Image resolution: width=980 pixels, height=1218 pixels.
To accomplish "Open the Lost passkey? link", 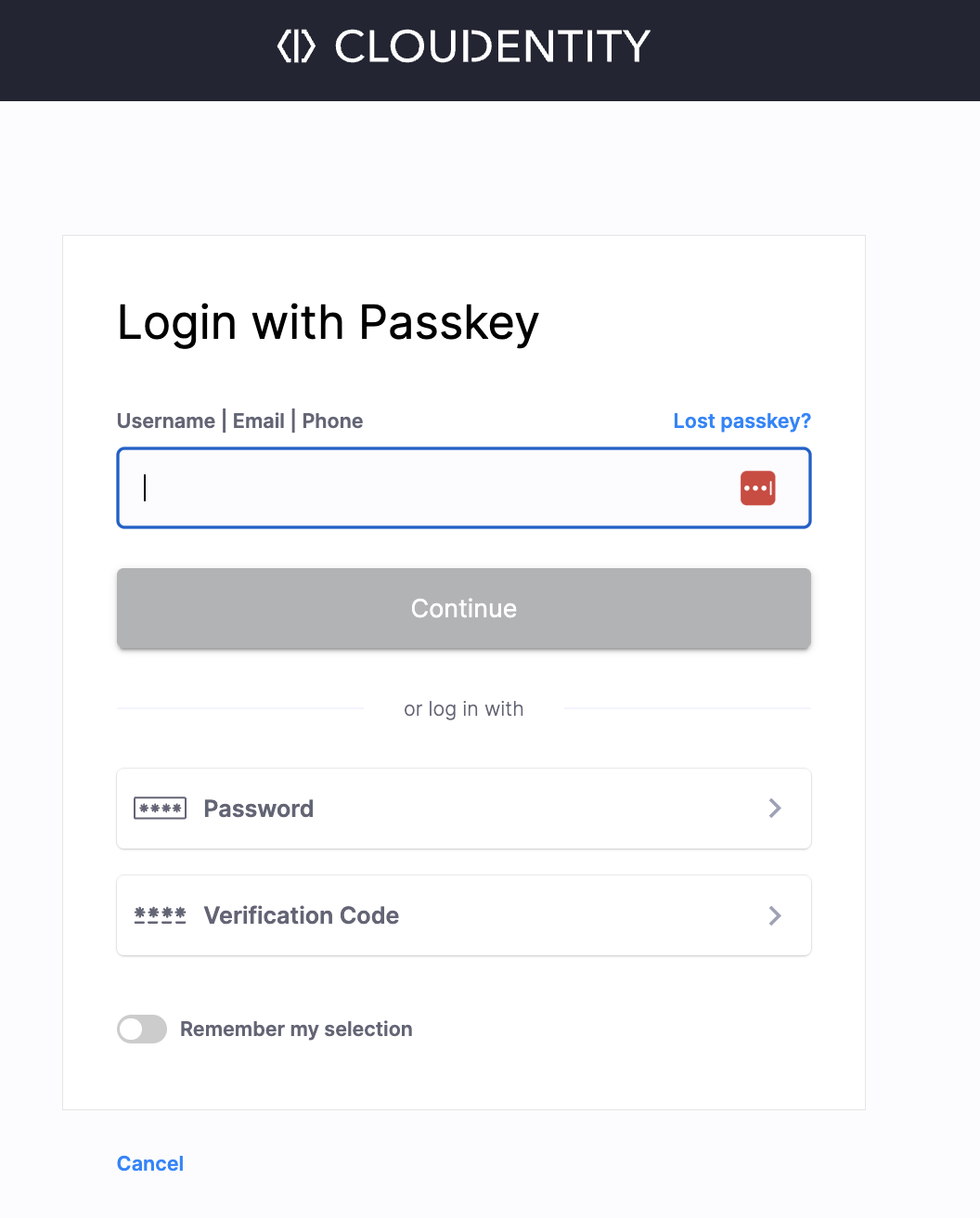I will pyautogui.click(x=741, y=421).
